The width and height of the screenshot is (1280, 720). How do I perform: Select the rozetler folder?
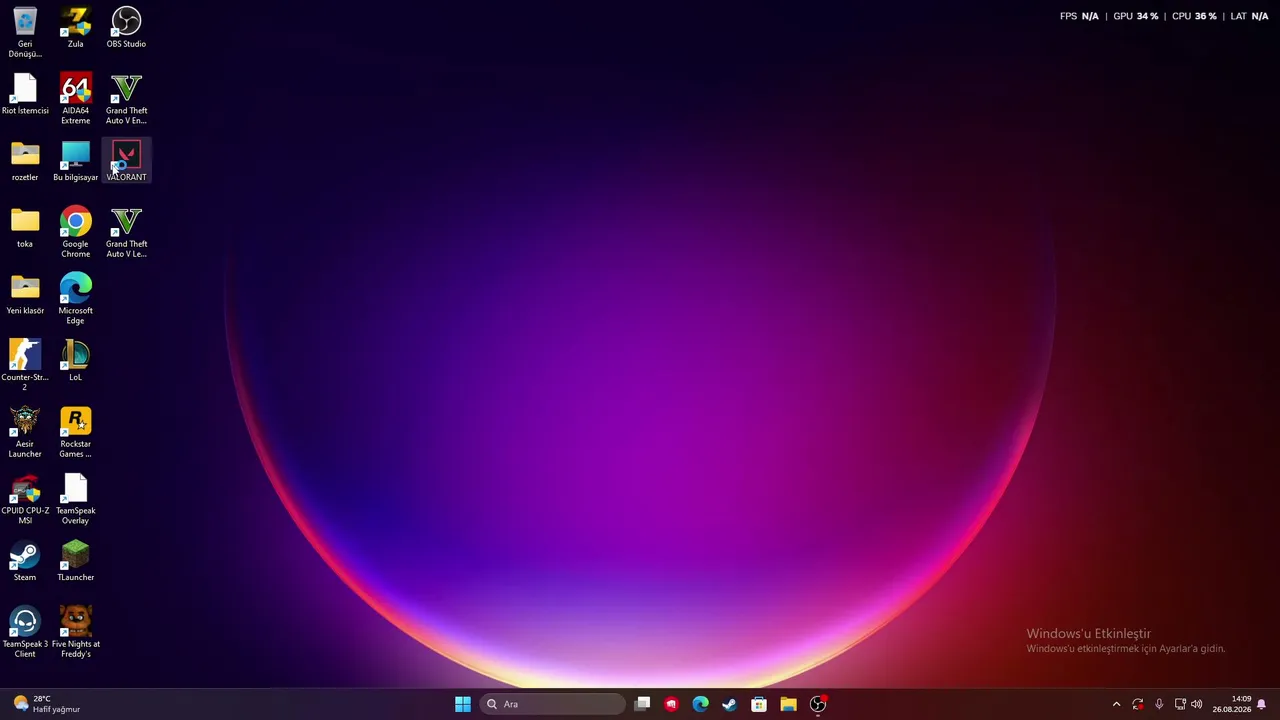click(25, 161)
